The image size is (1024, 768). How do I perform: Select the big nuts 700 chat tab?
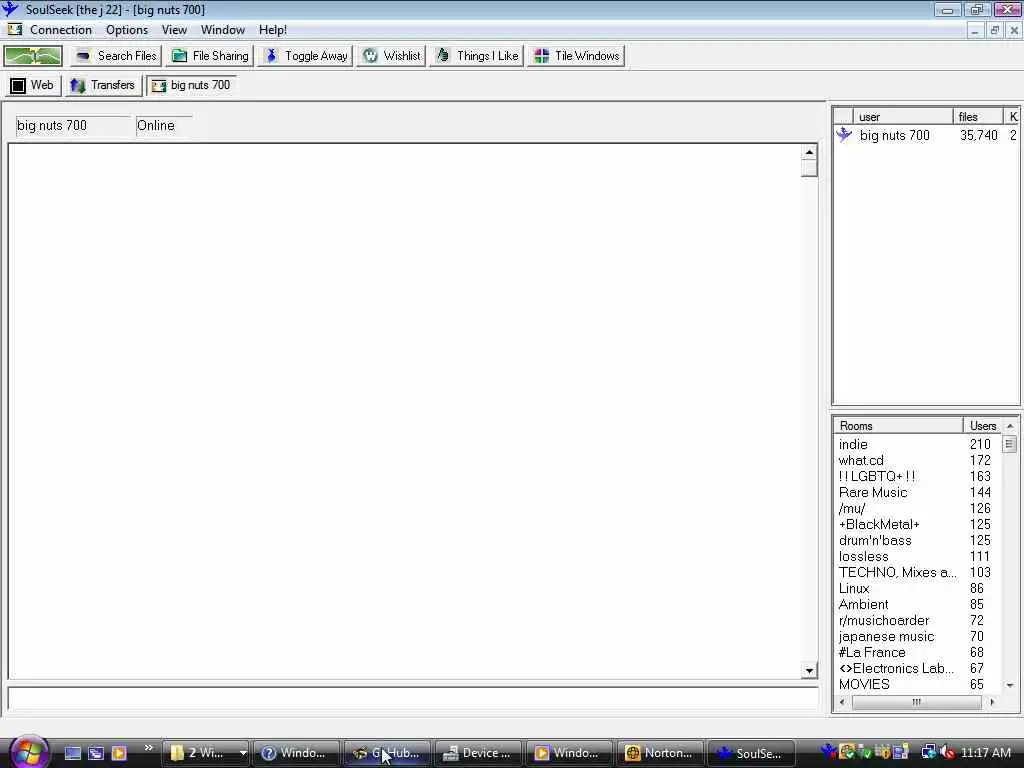[x=191, y=86]
